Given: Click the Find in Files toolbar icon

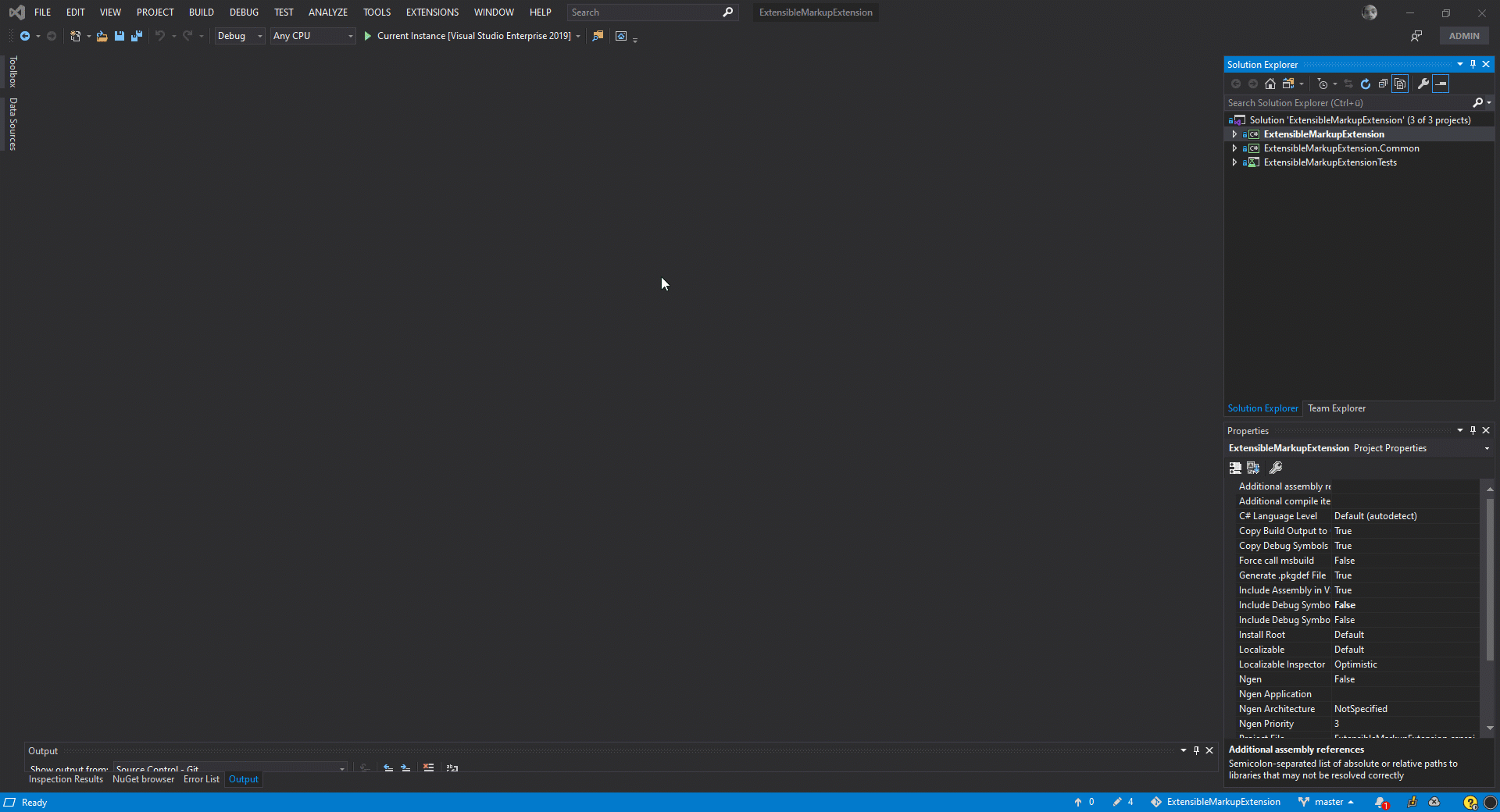Looking at the screenshot, I should click(x=598, y=36).
